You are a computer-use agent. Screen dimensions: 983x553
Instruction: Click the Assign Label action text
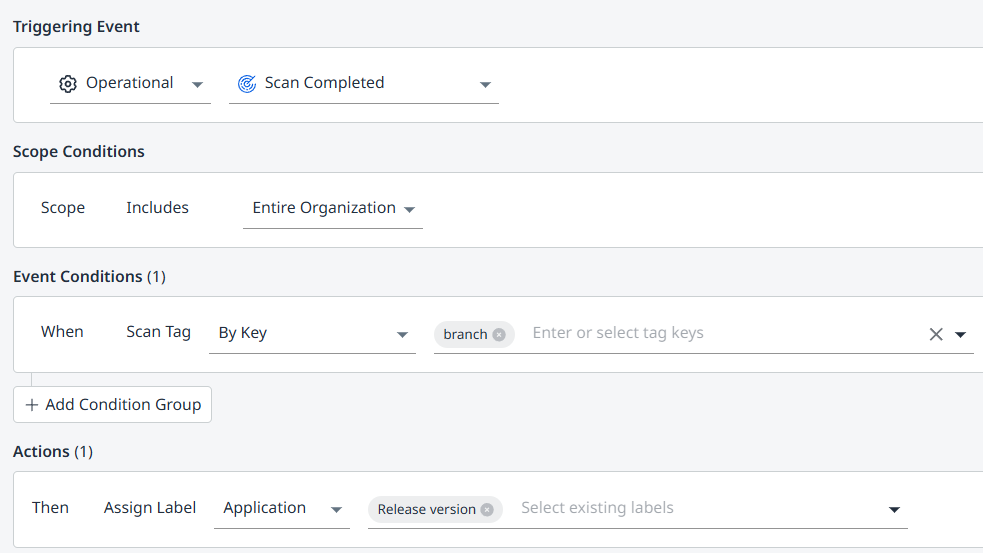(x=150, y=508)
